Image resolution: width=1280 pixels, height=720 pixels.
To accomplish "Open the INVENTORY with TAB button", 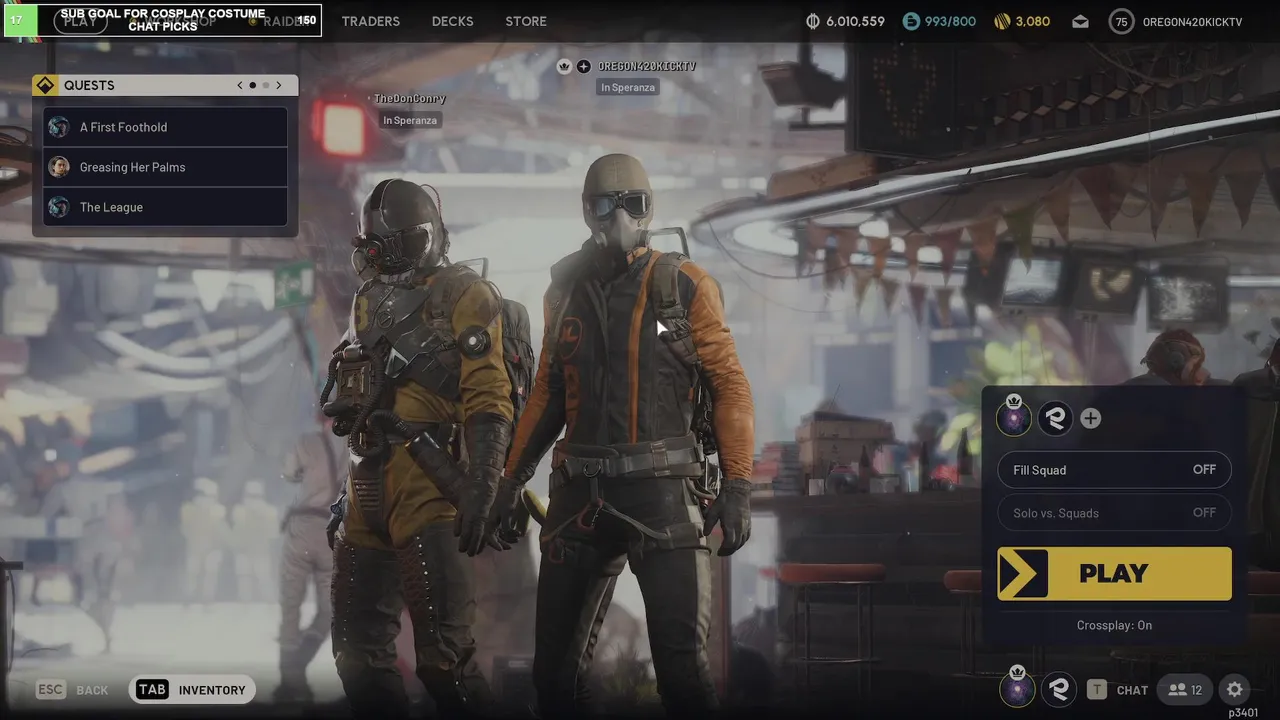I will pos(192,690).
